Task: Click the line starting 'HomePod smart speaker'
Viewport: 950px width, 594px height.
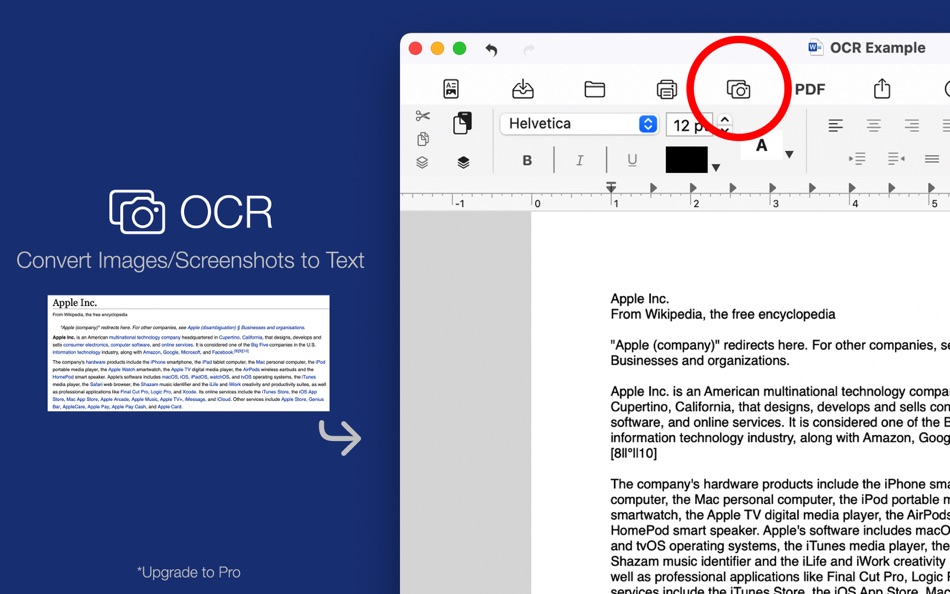Action: click(x=780, y=530)
